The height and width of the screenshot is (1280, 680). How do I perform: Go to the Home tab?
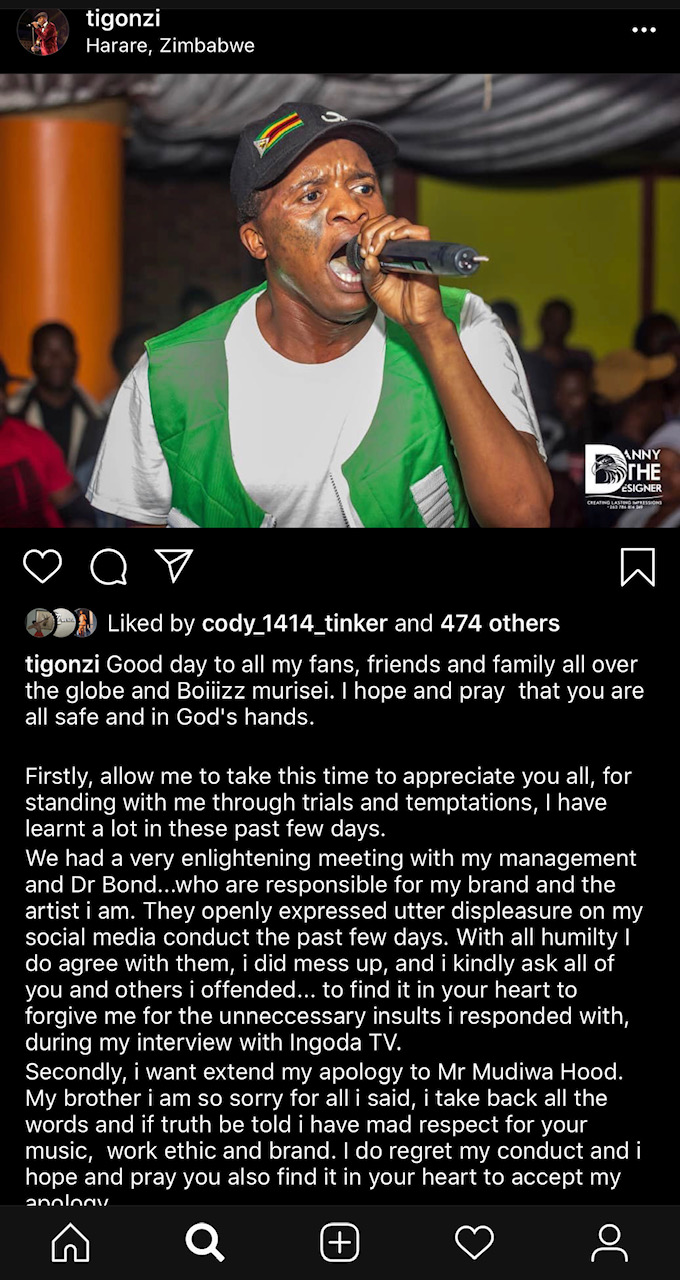pyautogui.click(x=70, y=1243)
